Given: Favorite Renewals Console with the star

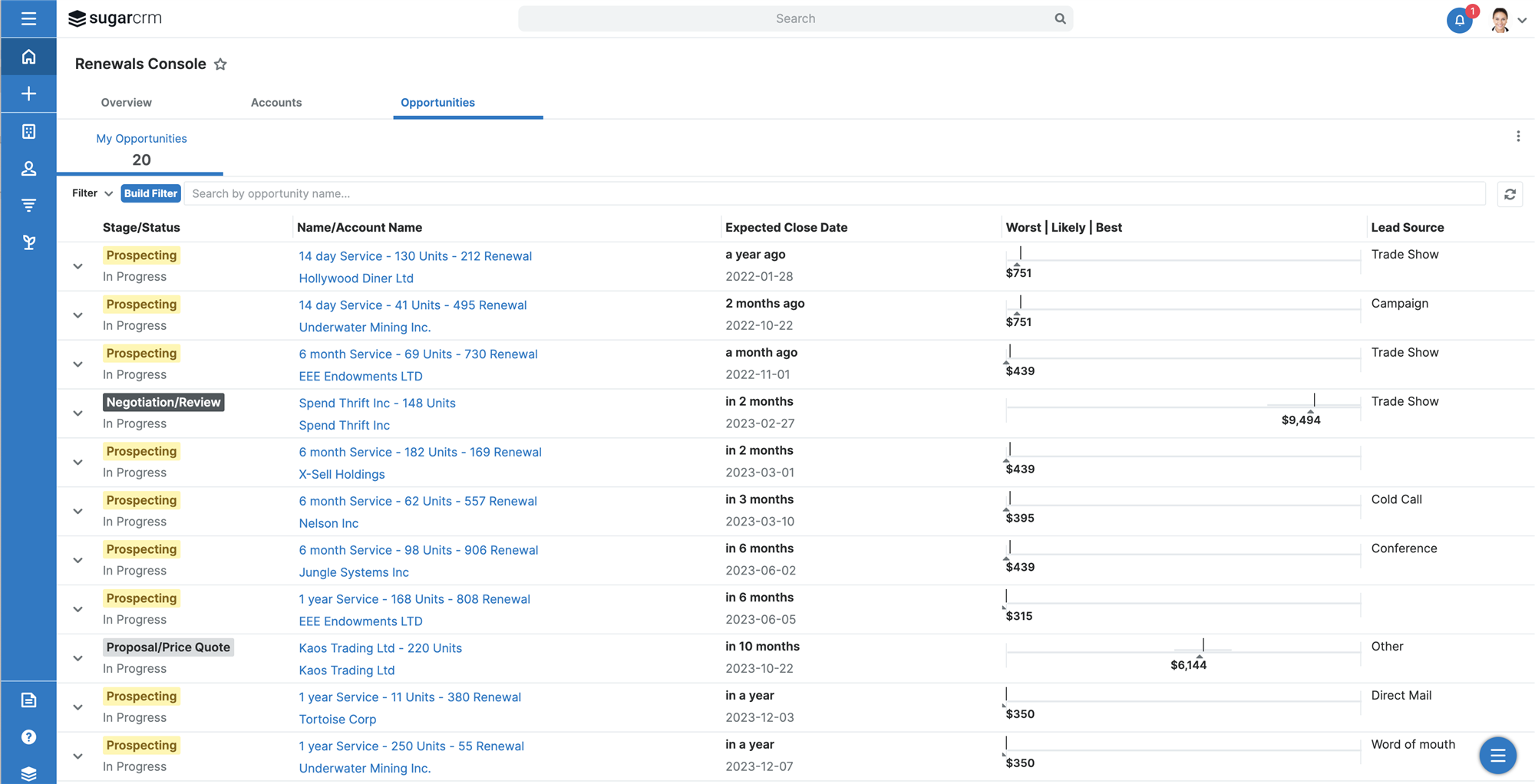Looking at the screenshot, I should (220, 64).
